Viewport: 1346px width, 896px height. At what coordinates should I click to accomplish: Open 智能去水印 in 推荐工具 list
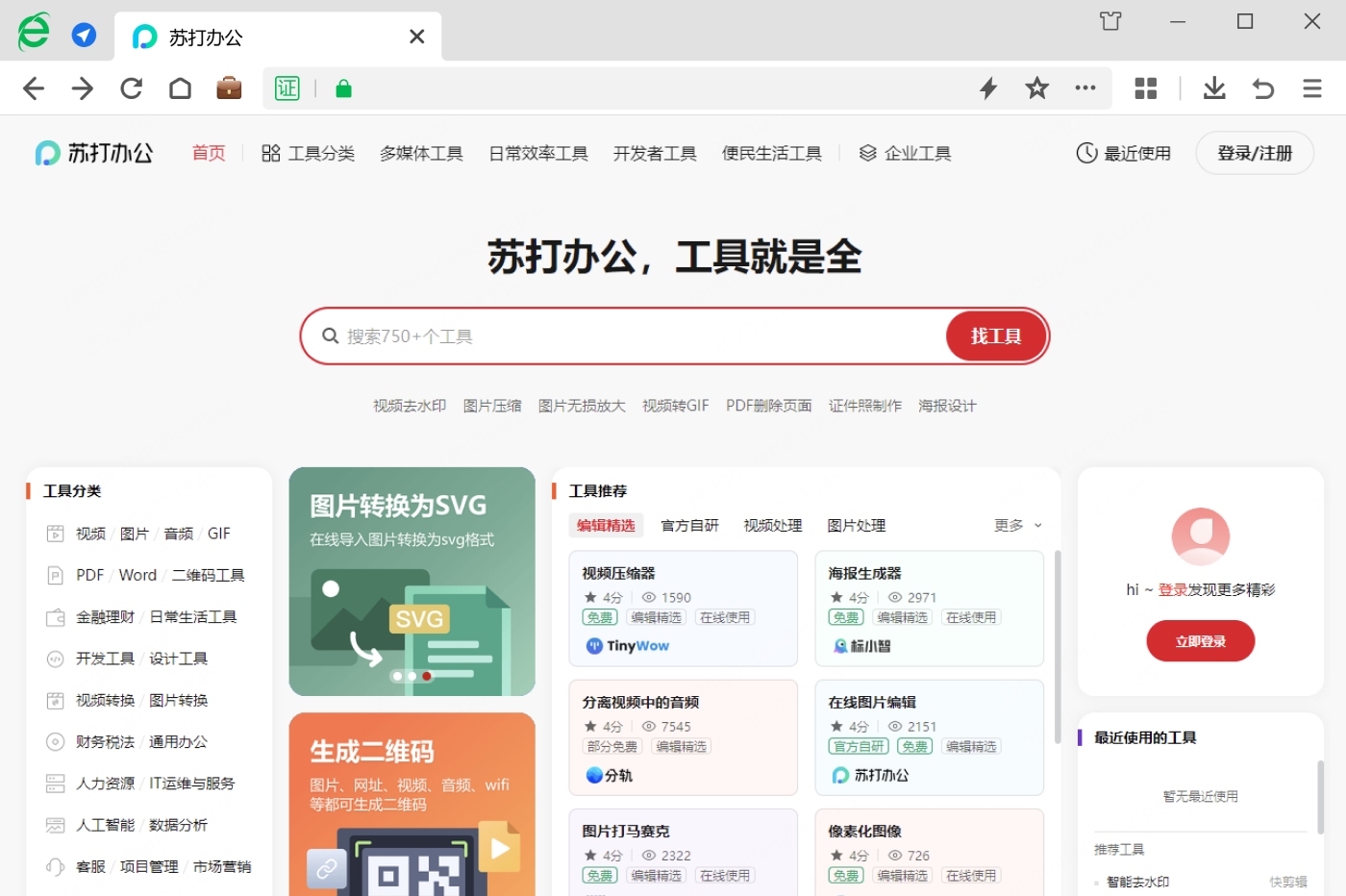pos(1137,882)
